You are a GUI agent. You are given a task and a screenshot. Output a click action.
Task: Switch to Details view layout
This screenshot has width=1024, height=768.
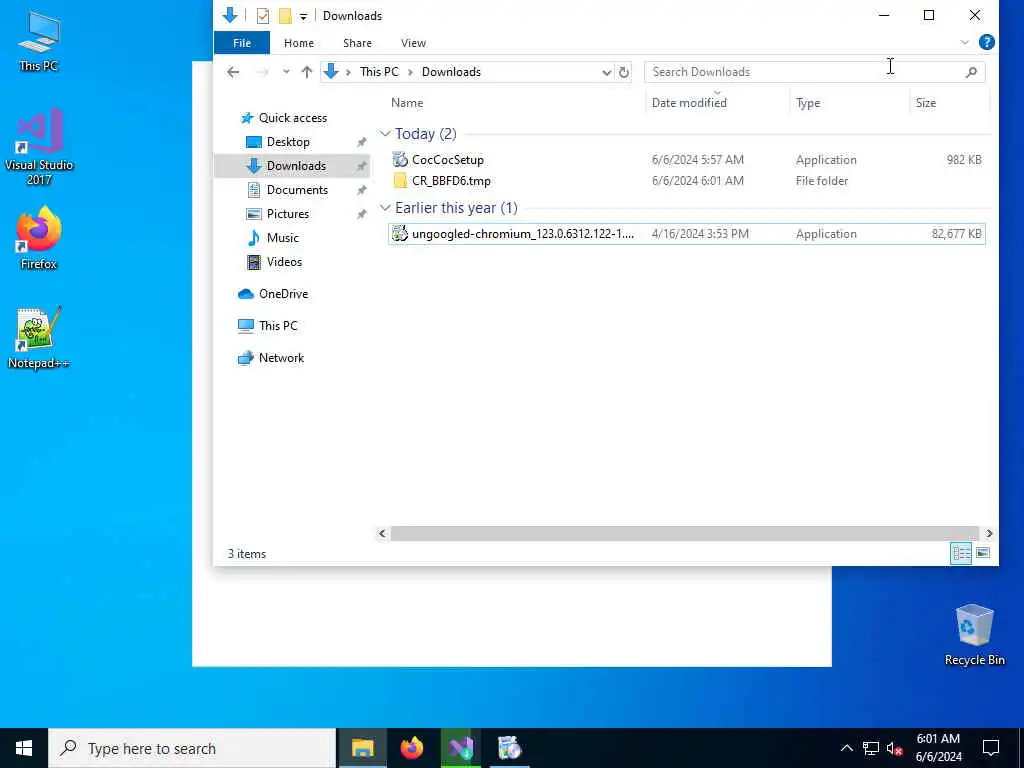(x=961, y=553)
